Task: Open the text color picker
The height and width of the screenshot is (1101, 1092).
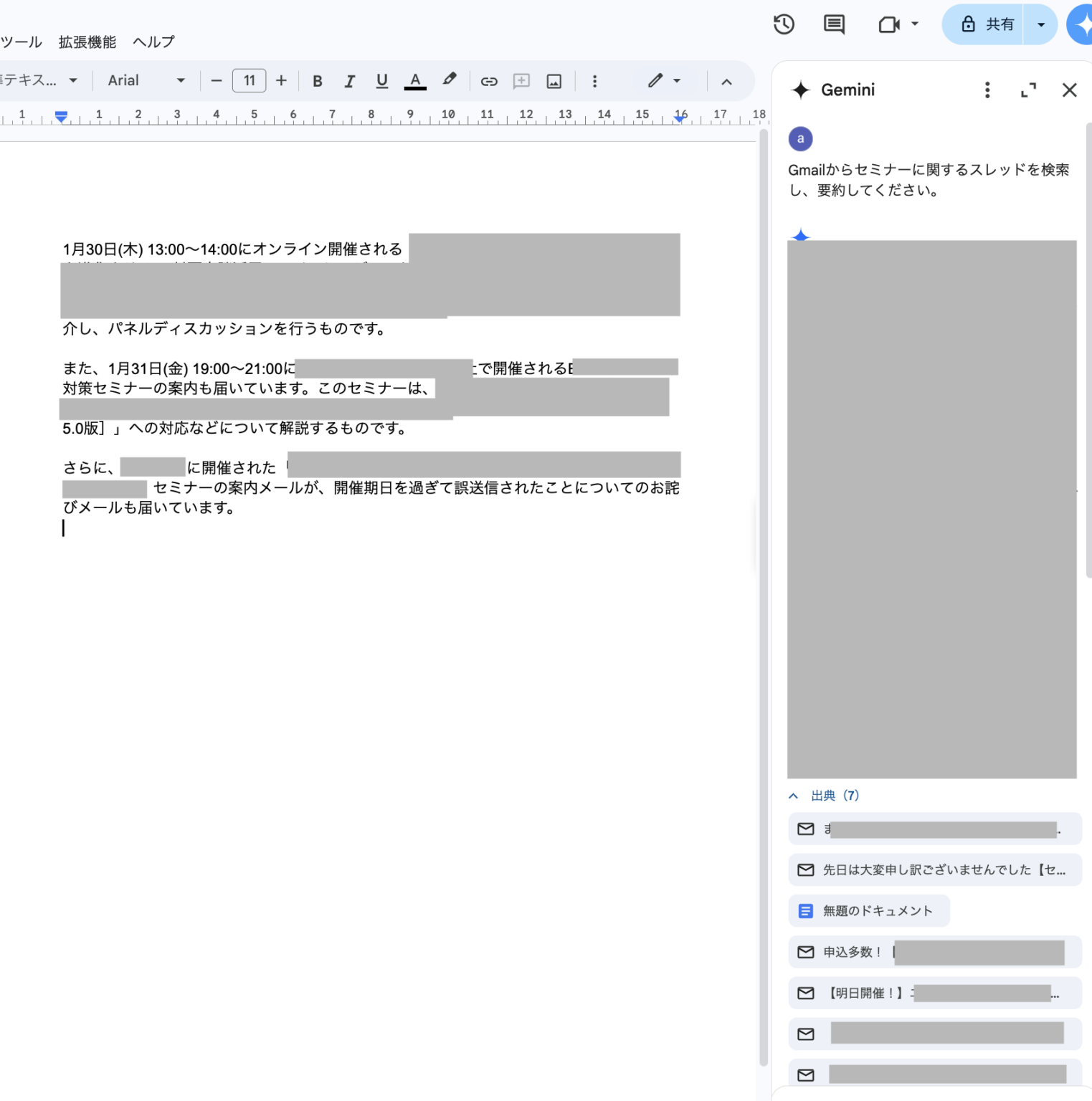Action: coord(415,80)
